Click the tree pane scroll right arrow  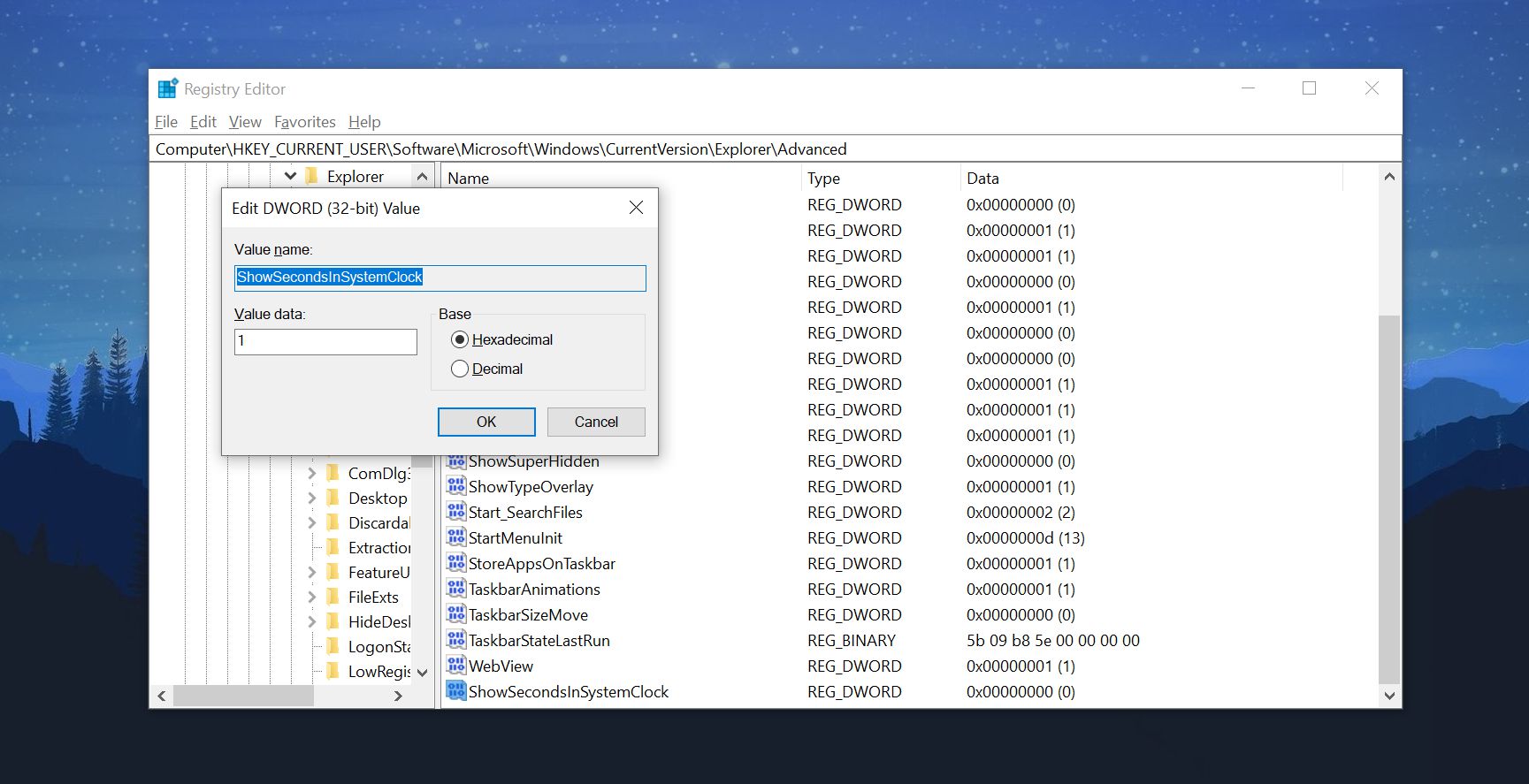click(x=398, y=696)
